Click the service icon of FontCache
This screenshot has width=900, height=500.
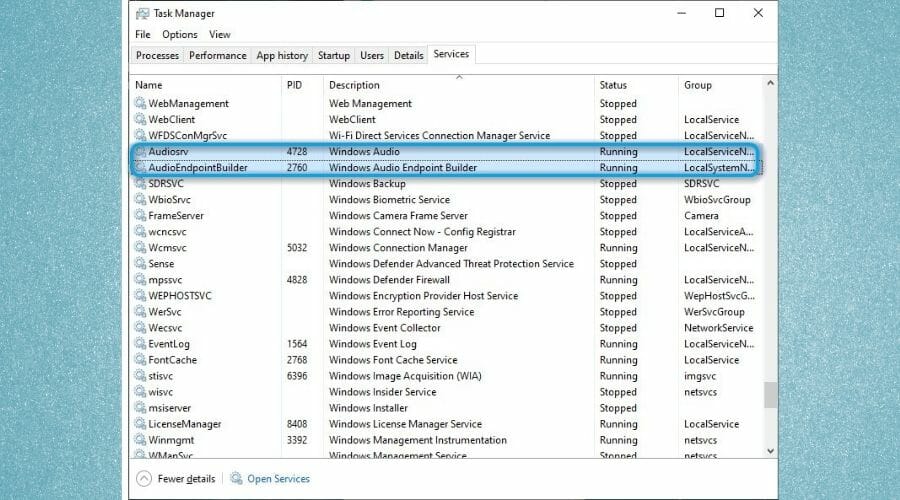(140, 360)
